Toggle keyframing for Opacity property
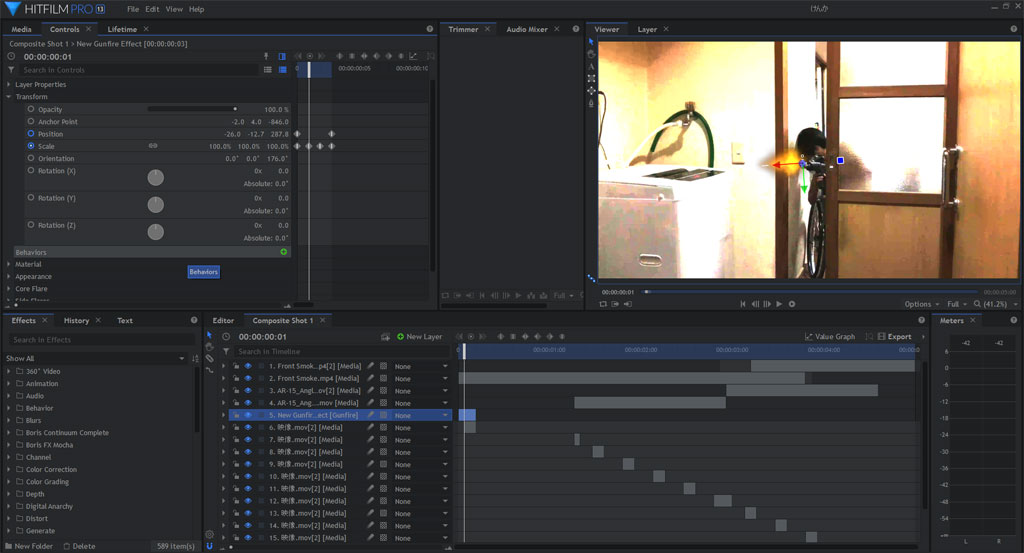This screenshot has width=1024, height=553. pyautogui.click(x=31, y=109)
